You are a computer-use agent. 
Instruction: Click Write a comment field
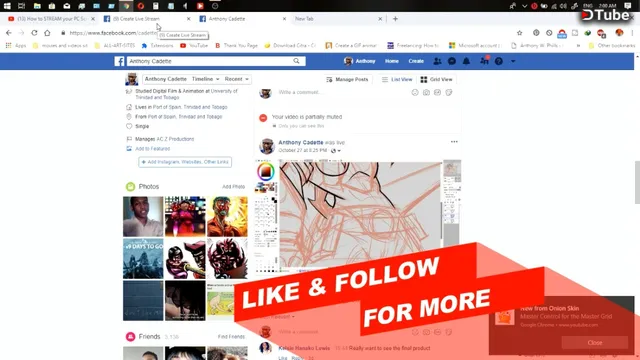(342, 93)
